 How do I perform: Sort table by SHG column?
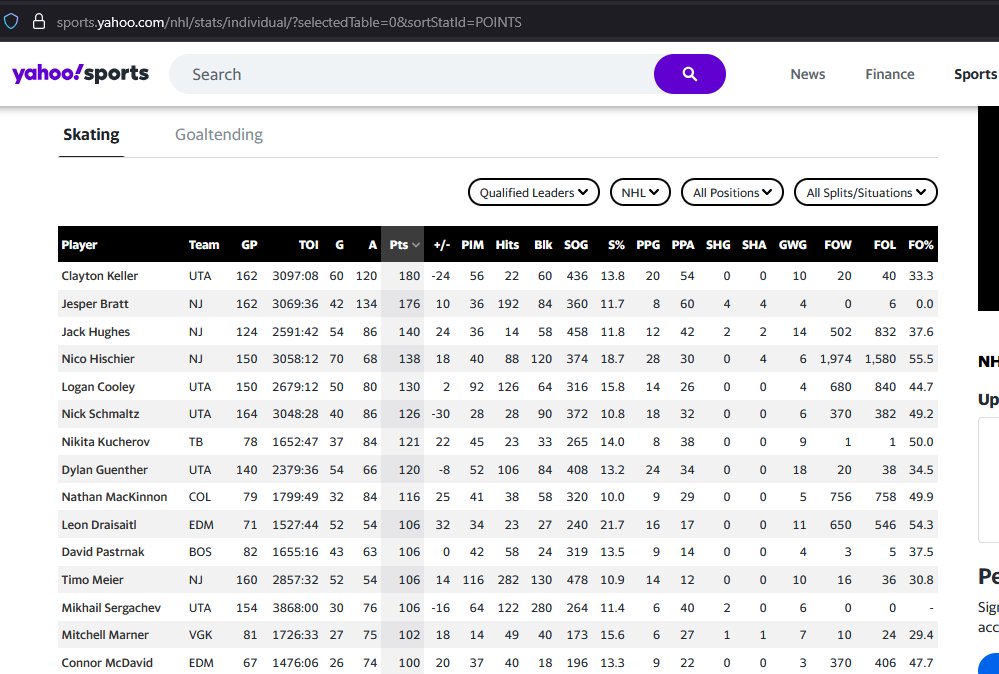click(718, 245)
